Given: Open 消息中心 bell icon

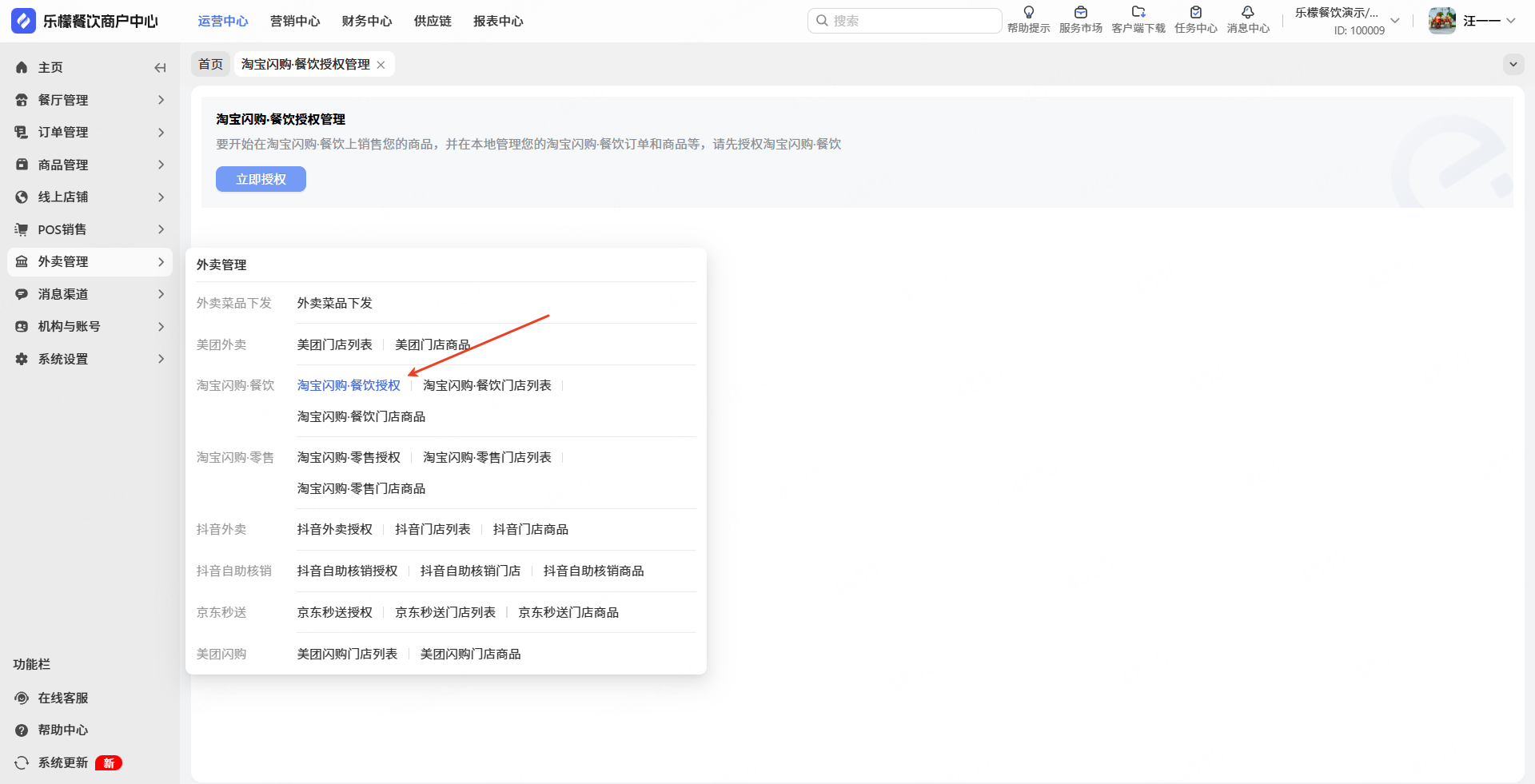Looking at the screenshot, I should [x=1248, y=12].
